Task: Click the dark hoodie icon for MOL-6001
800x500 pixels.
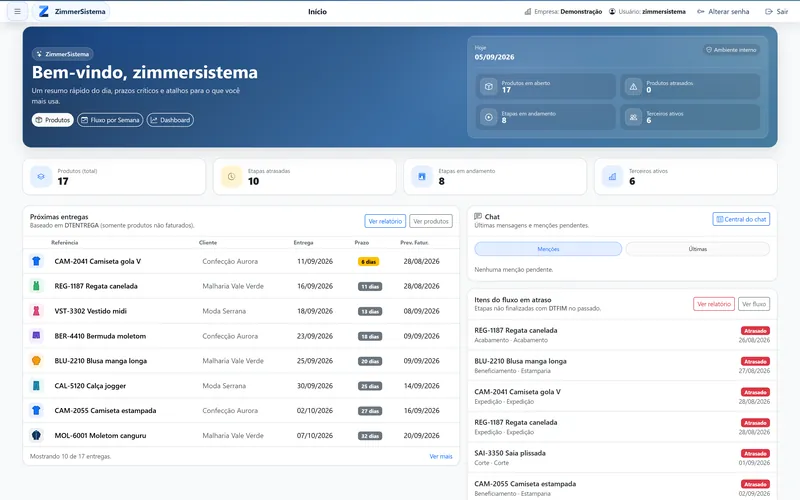Action: point(36,435)
